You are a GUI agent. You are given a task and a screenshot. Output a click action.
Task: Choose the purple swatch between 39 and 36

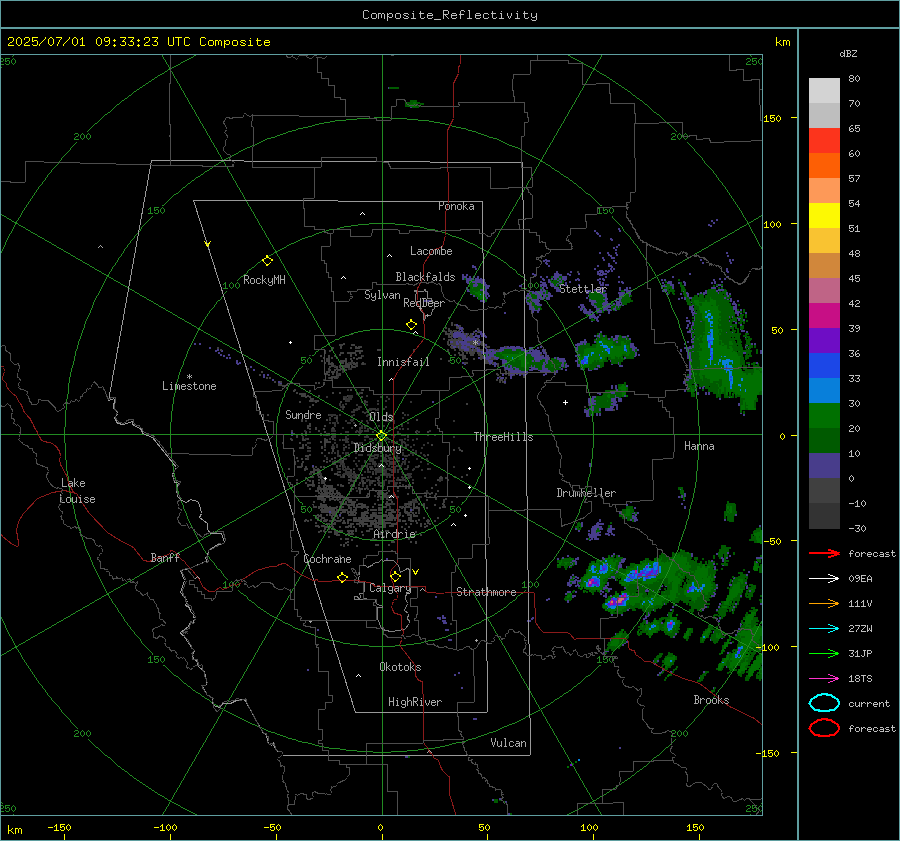(x=824, y=341)
